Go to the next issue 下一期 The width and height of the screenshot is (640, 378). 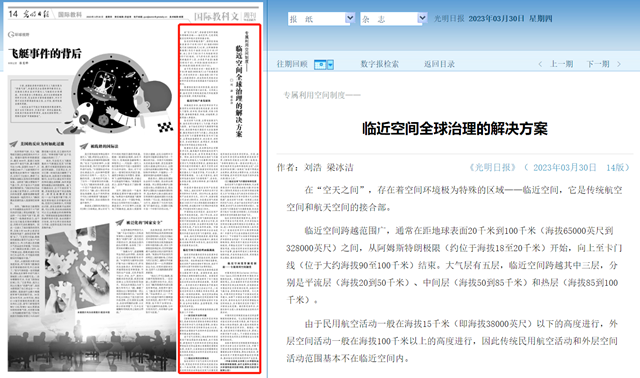pos(598,64)
